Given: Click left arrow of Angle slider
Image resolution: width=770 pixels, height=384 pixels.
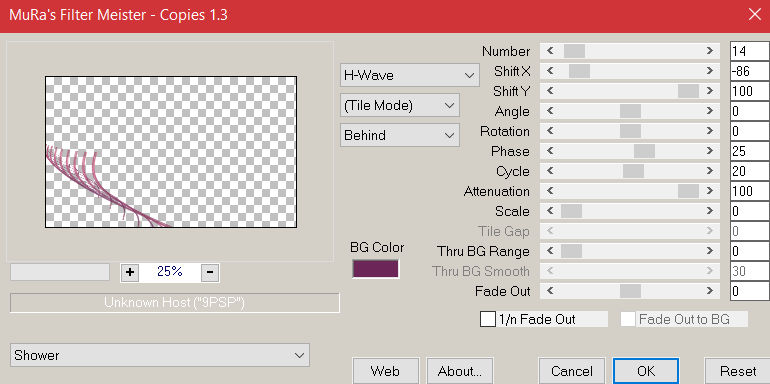Looking at the screenshot, I should (x=550, y=111).
